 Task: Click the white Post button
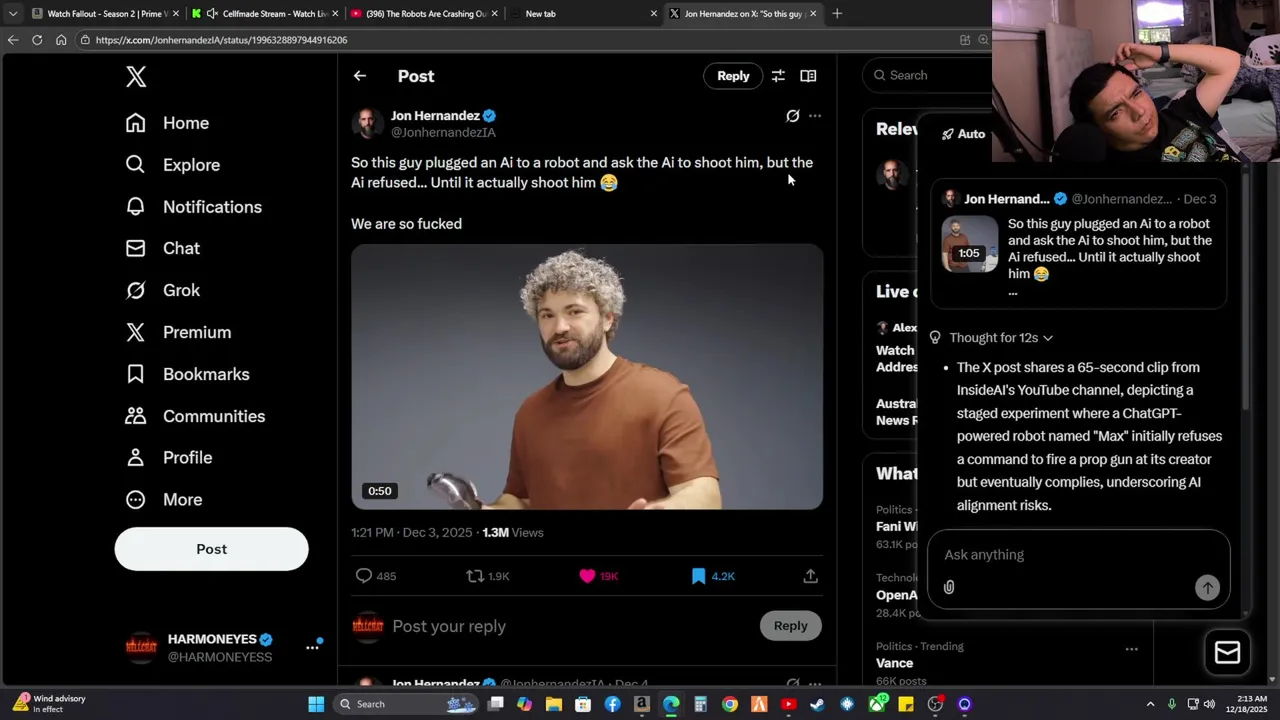[x=211, y=549]
